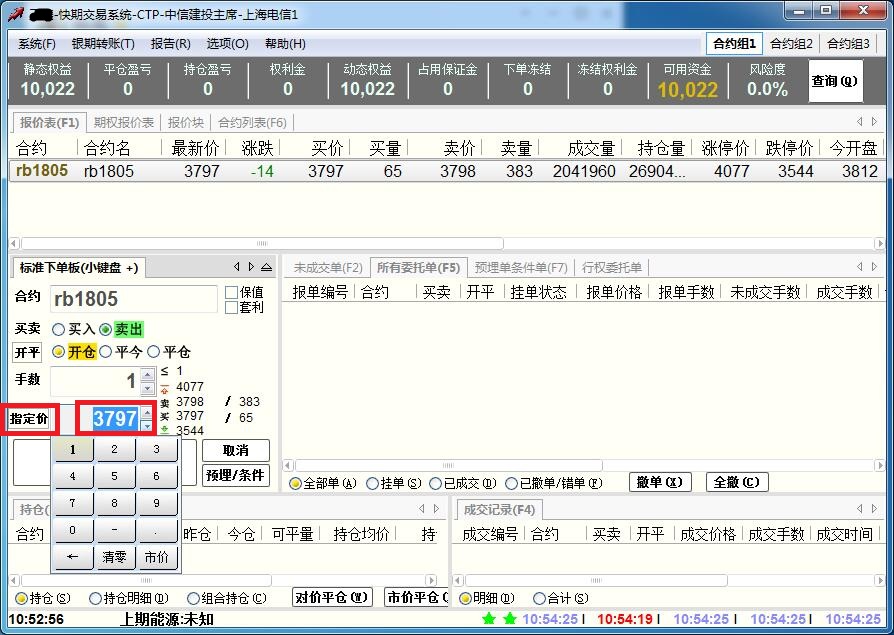Collapse order panel with eject-style triangle icon
The width and height of the screenshot is (894, 635).
(267, 267)
